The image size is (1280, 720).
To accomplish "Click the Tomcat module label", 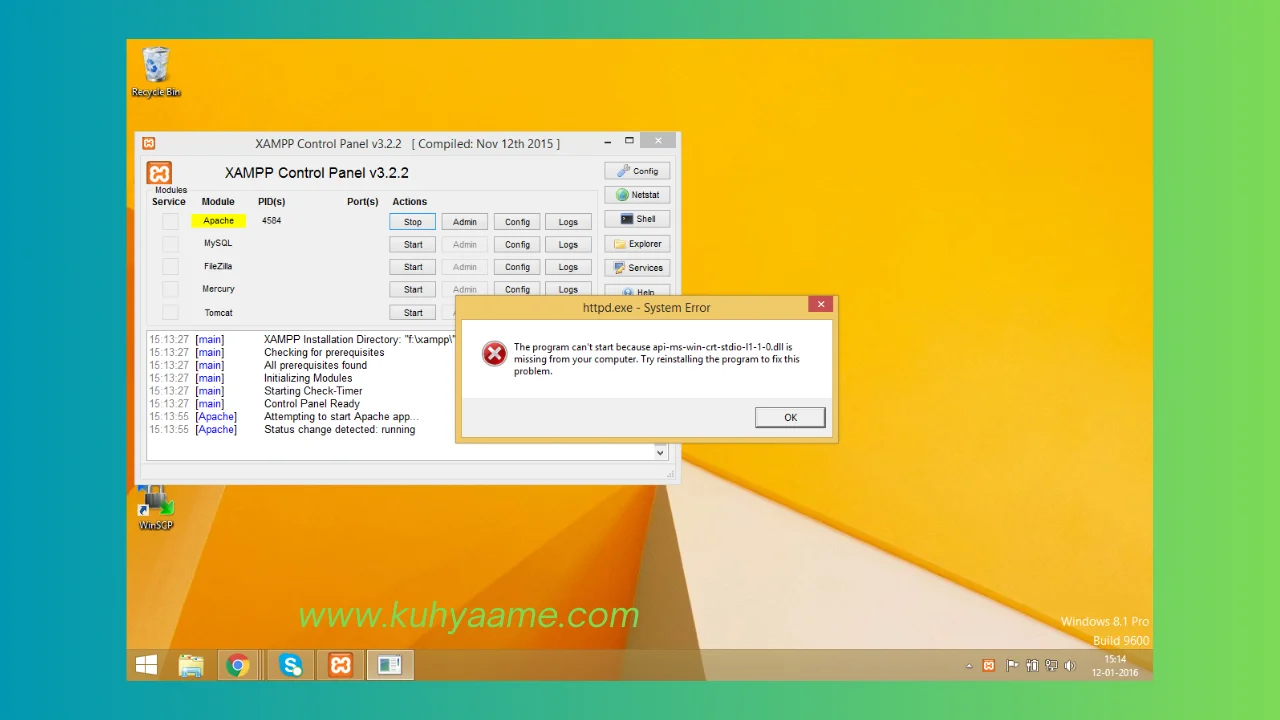I will point(218,313).
